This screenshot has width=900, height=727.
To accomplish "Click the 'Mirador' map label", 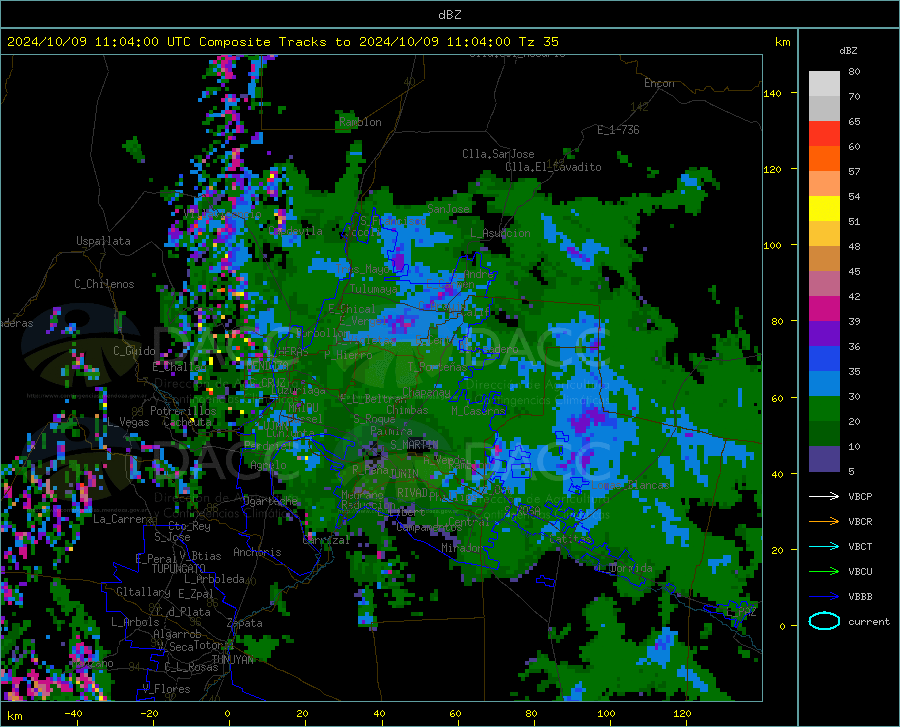I will coord(462,548).
